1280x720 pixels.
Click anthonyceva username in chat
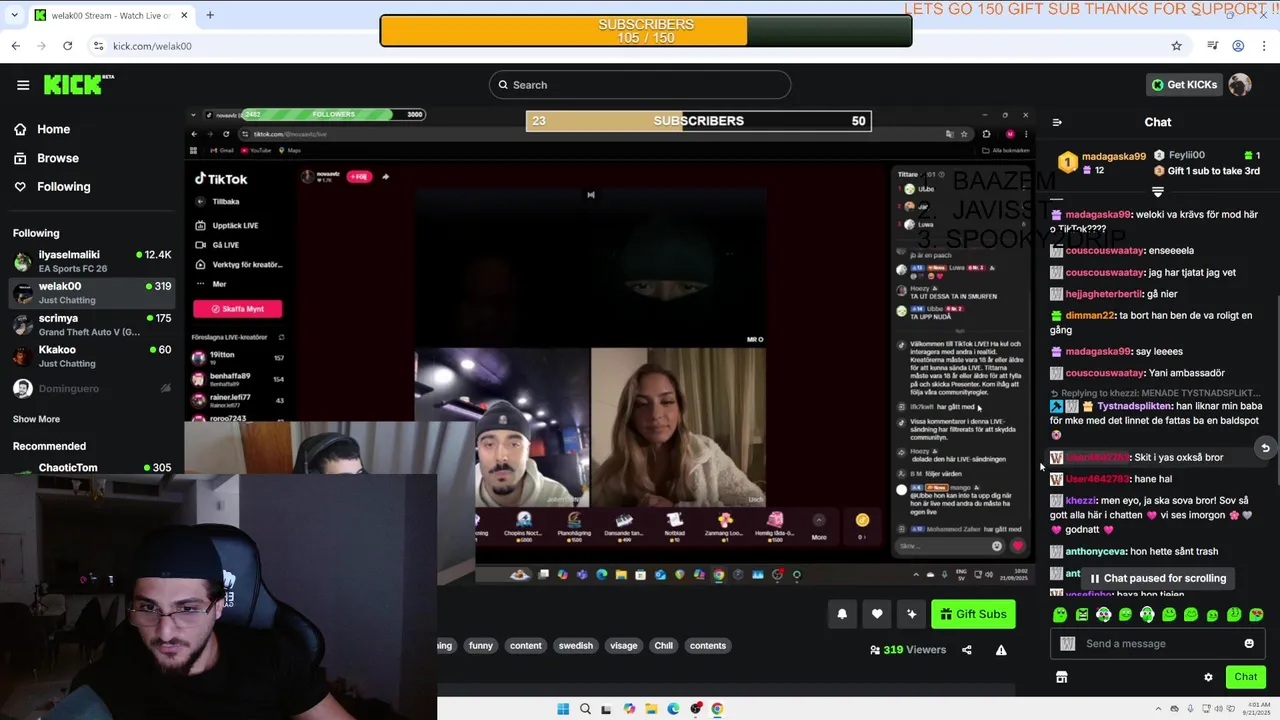tap(1095, 552)
